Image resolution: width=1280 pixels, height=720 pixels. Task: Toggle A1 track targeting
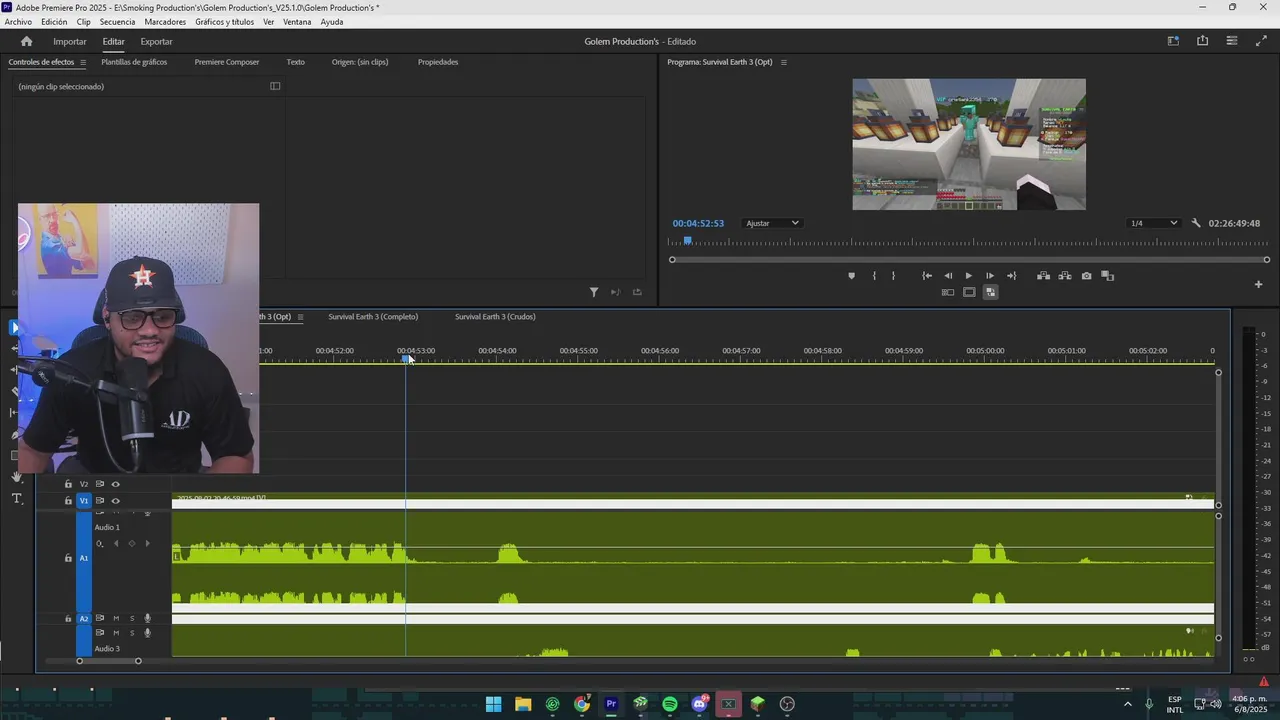pos(84,558)
